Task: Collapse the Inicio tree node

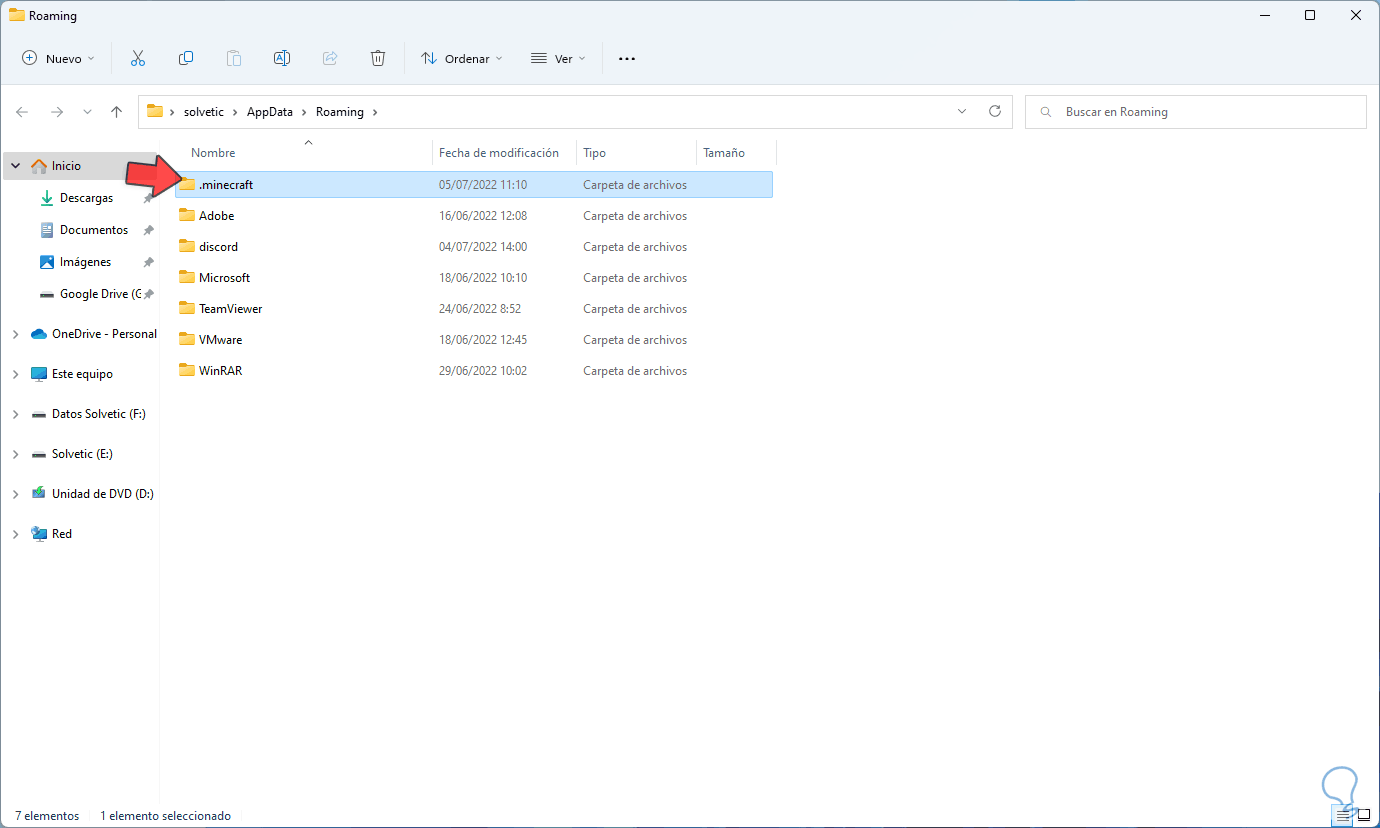Action: (x=15, y=166)
